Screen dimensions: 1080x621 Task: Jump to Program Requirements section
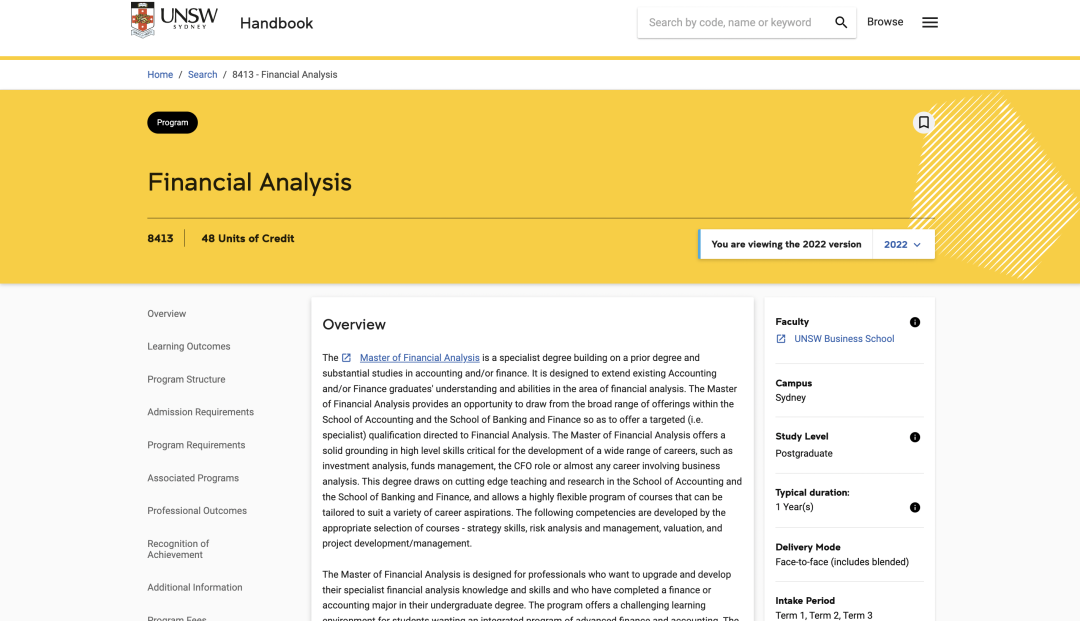[196, 445]
